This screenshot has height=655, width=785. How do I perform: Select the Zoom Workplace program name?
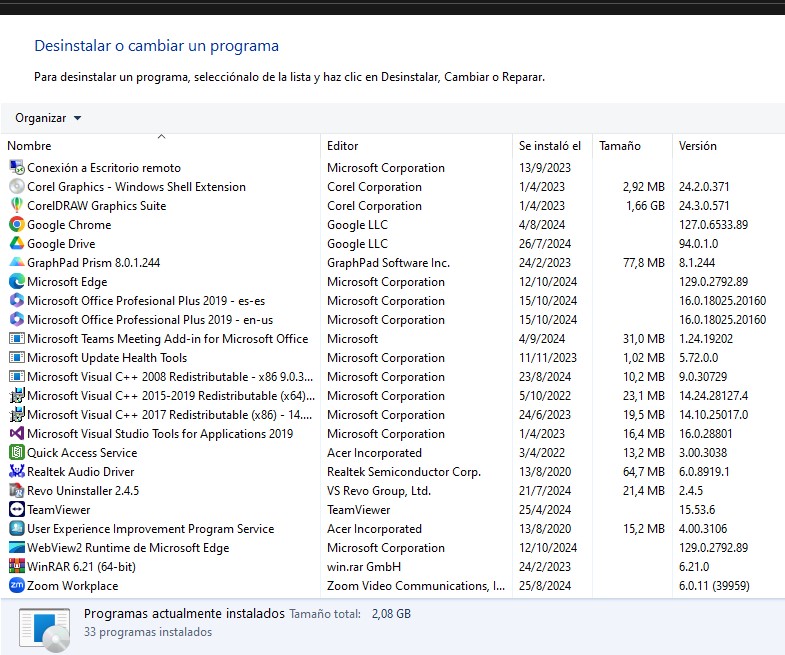tap(73, 586)
